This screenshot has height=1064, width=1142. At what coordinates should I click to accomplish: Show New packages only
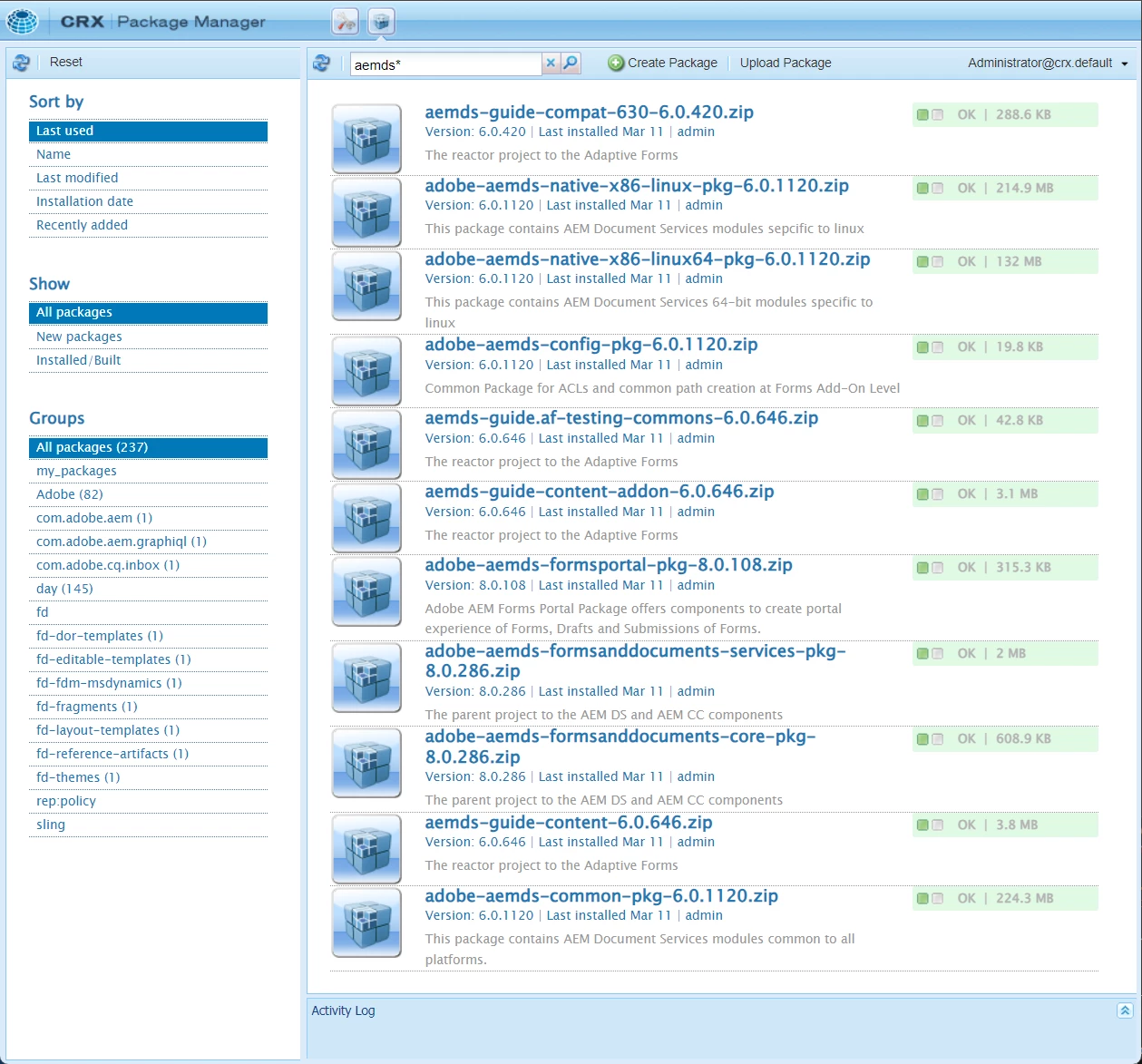[x=148, y=337]
